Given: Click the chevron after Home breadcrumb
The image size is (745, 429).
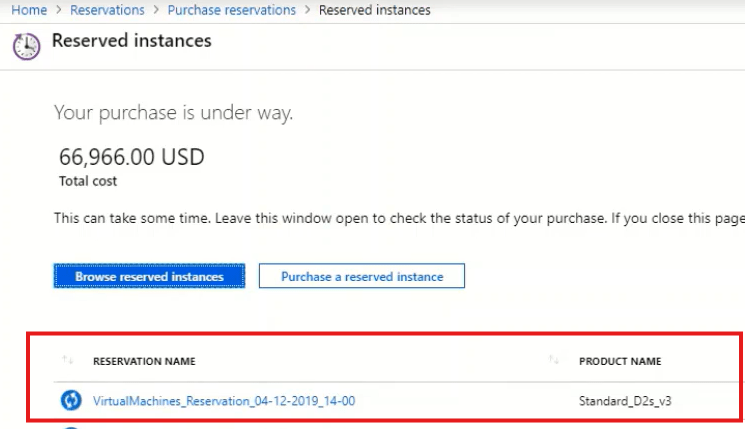Looking at the screenshot, I should (59, 10).
